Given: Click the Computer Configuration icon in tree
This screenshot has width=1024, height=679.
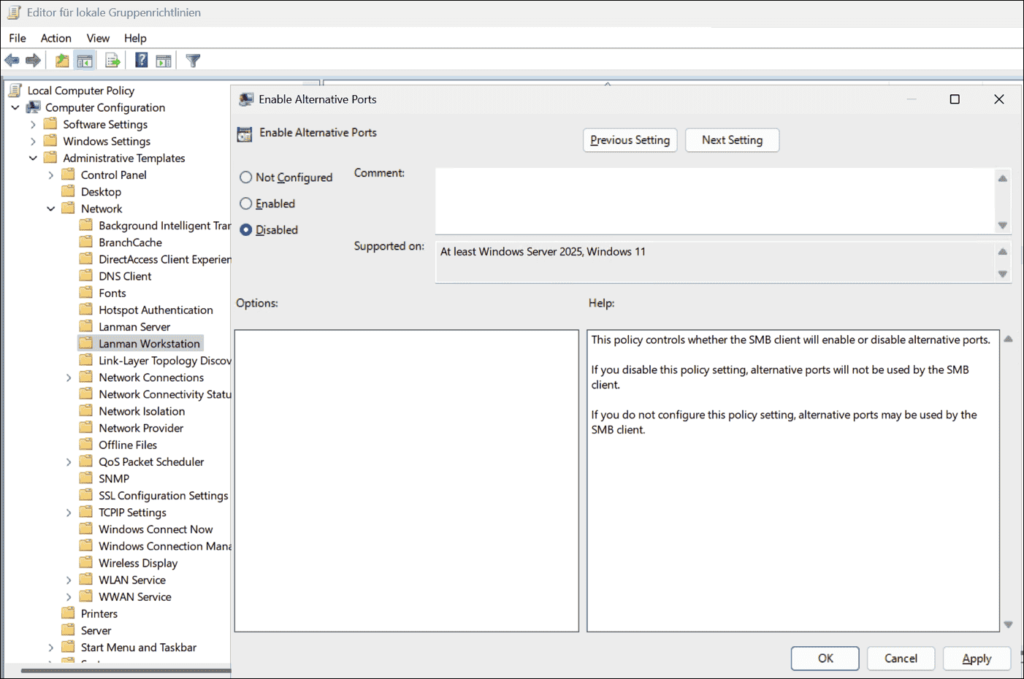Looking at the screenshot, I should click(33, 107).
